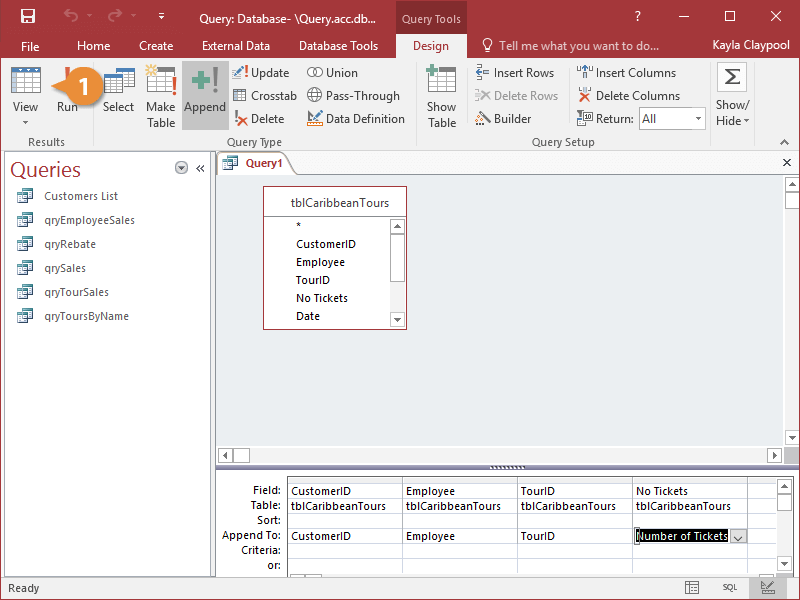The height and width of the screenshot is (600, 800).
Task: Switch to Datasheet view from status bar
Action: pos(691,587)
